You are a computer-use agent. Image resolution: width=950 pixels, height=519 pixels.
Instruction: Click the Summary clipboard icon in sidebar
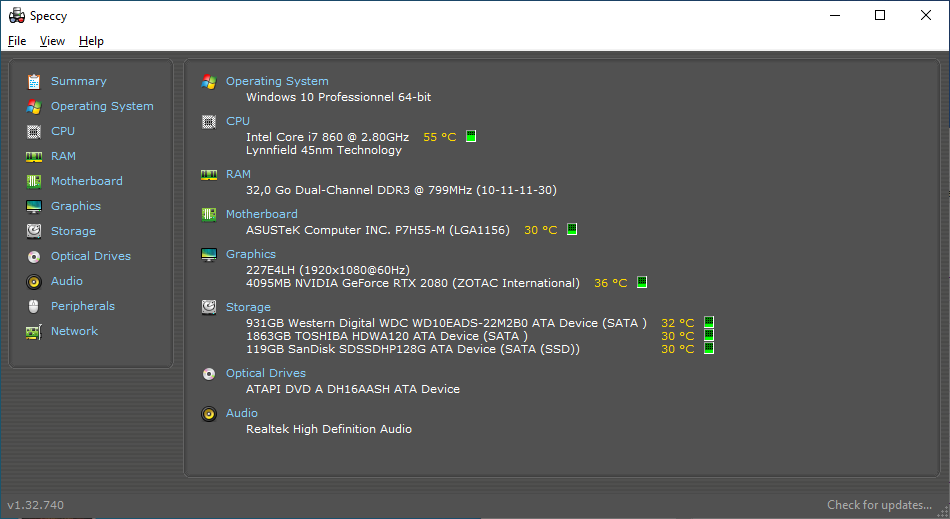pos(34,81)
